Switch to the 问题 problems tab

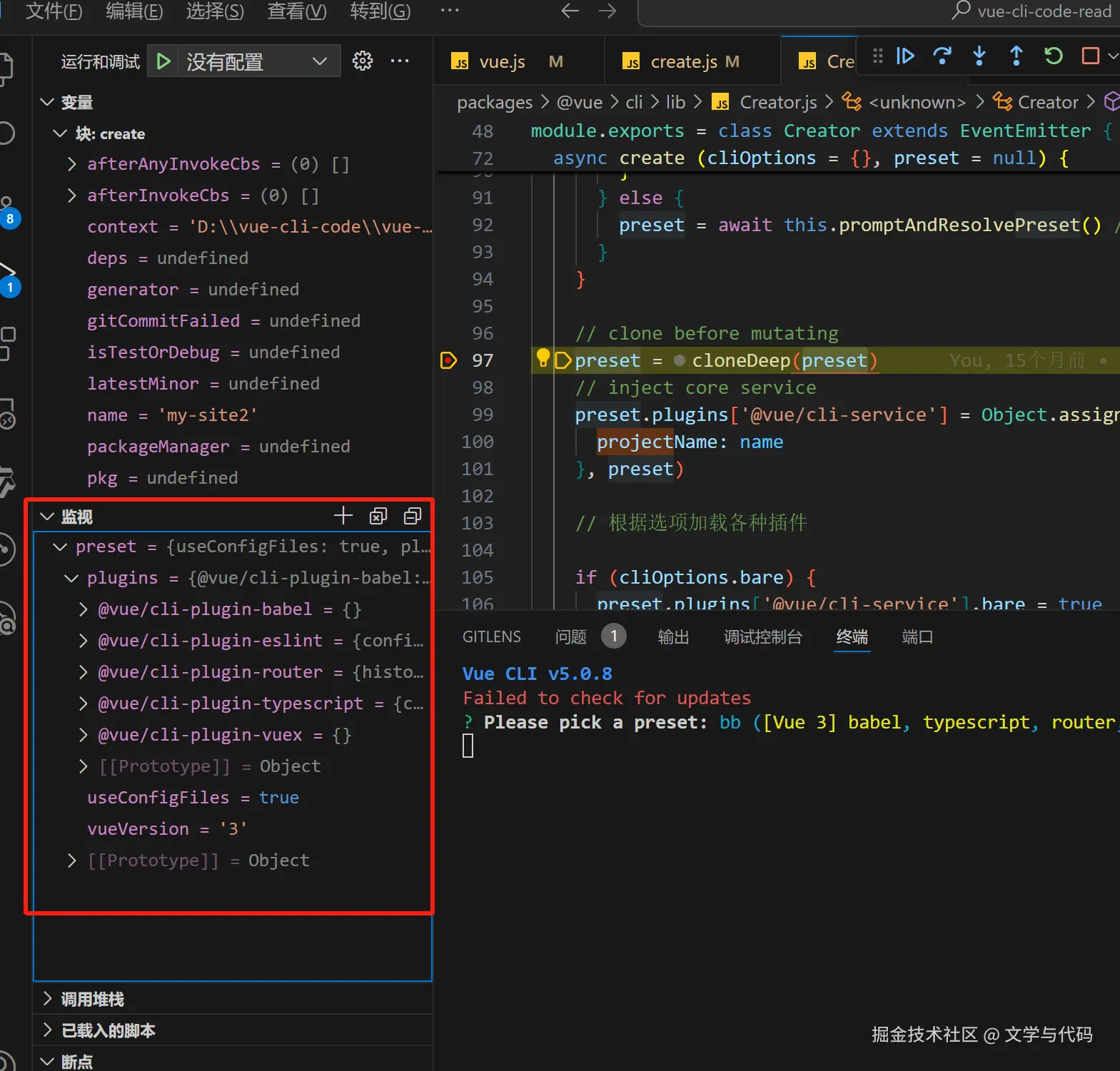(x=571, y=636)
